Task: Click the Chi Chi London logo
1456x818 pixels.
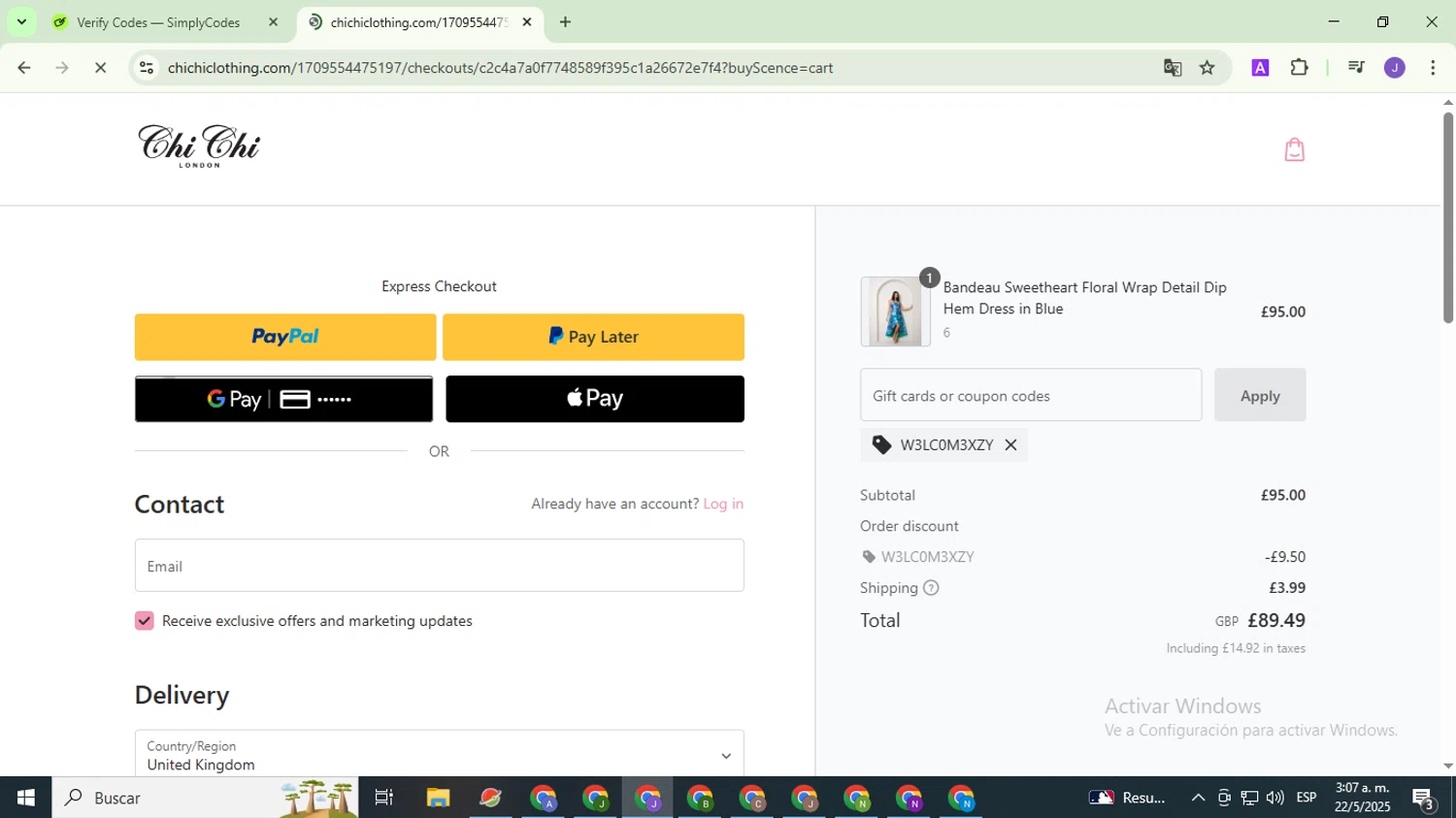Action: (199, 147)
